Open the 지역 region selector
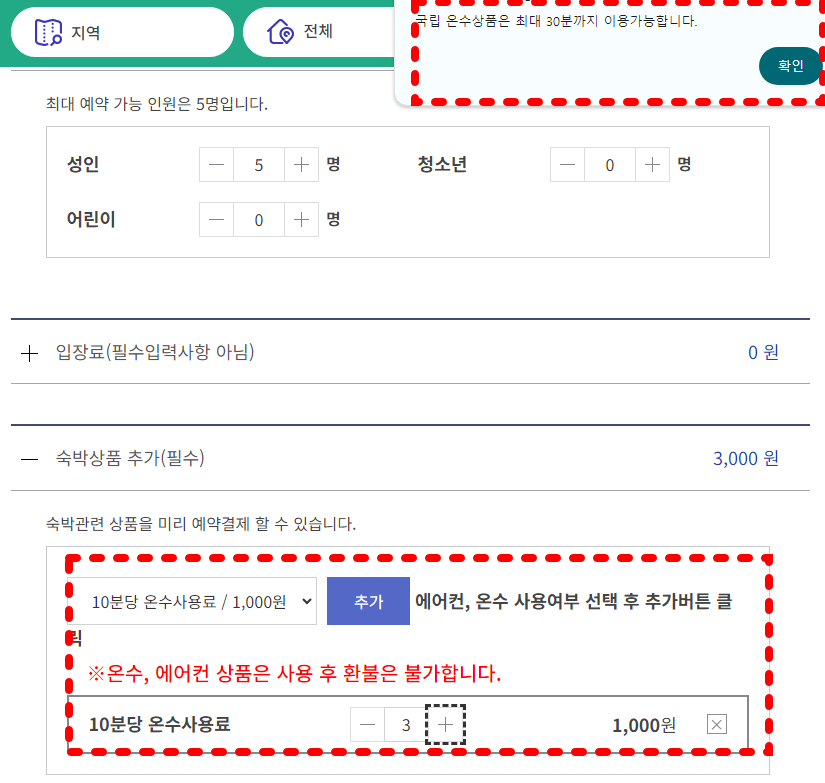 122,32
